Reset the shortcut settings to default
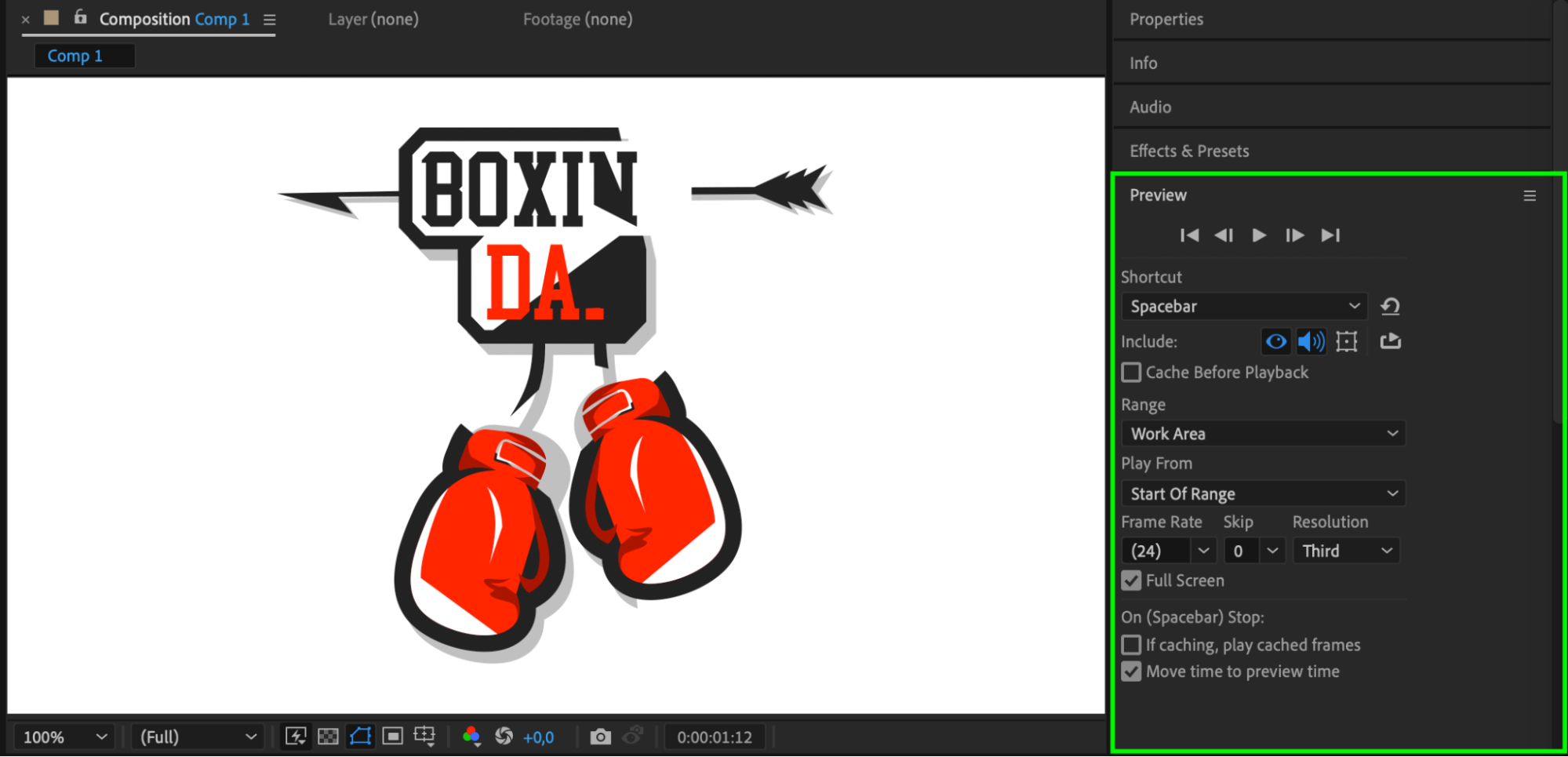 click(1391, 306)
